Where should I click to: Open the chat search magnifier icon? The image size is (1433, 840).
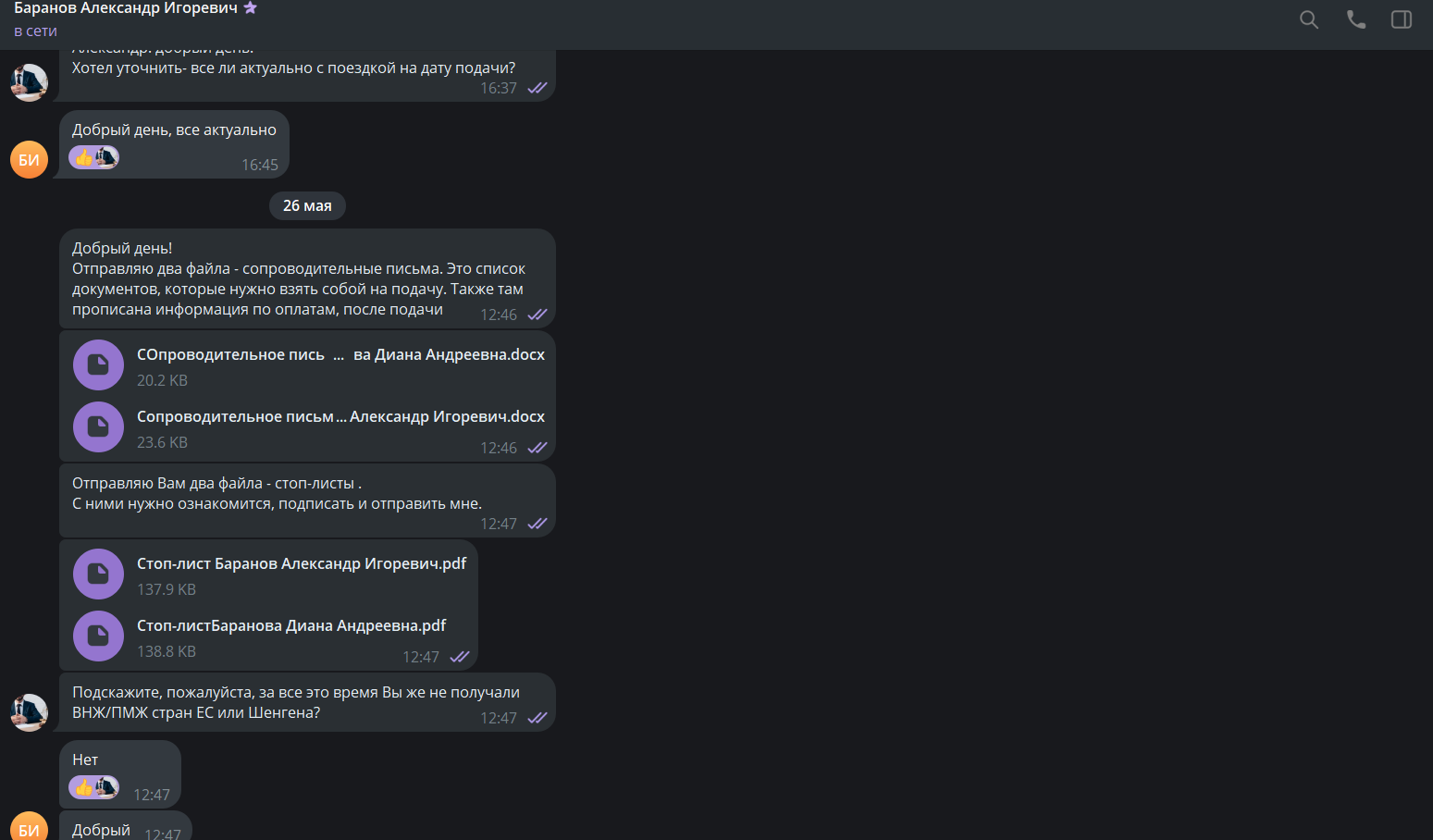coord(1309,19)
